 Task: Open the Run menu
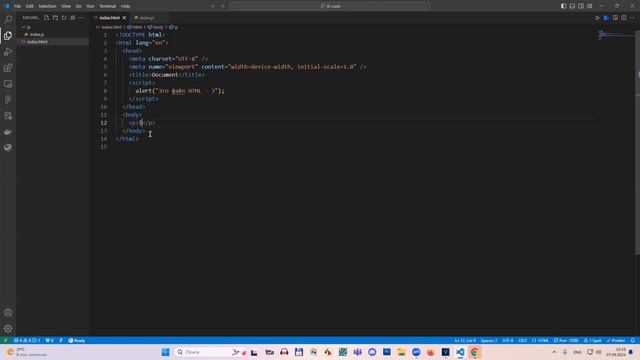point(90,6)
